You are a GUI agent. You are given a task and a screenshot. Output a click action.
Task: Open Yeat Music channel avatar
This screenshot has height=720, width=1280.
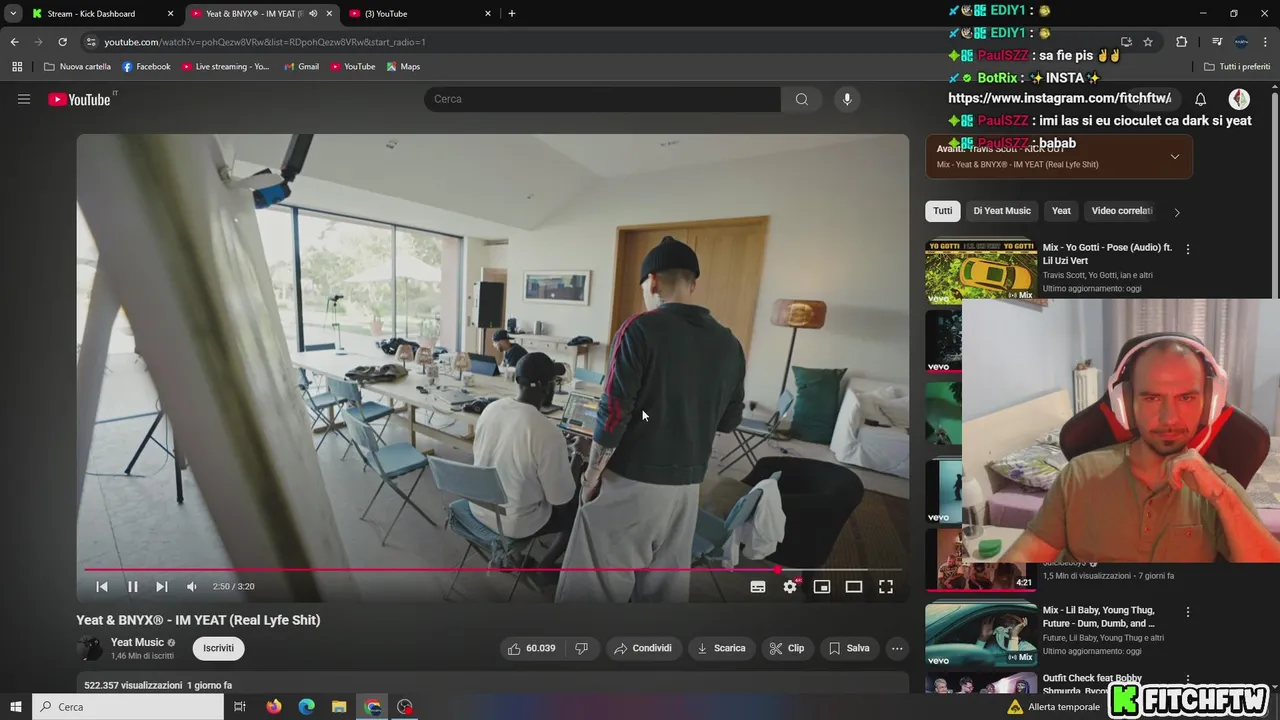90,648
